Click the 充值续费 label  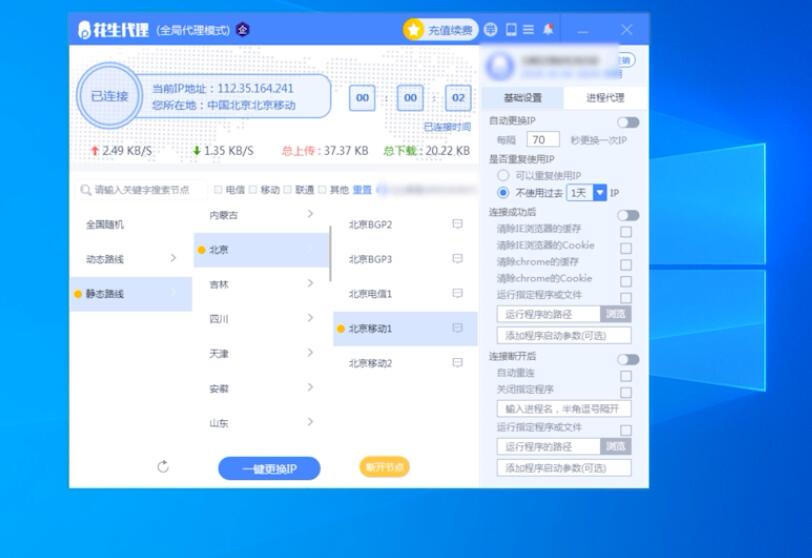(450, 30)
